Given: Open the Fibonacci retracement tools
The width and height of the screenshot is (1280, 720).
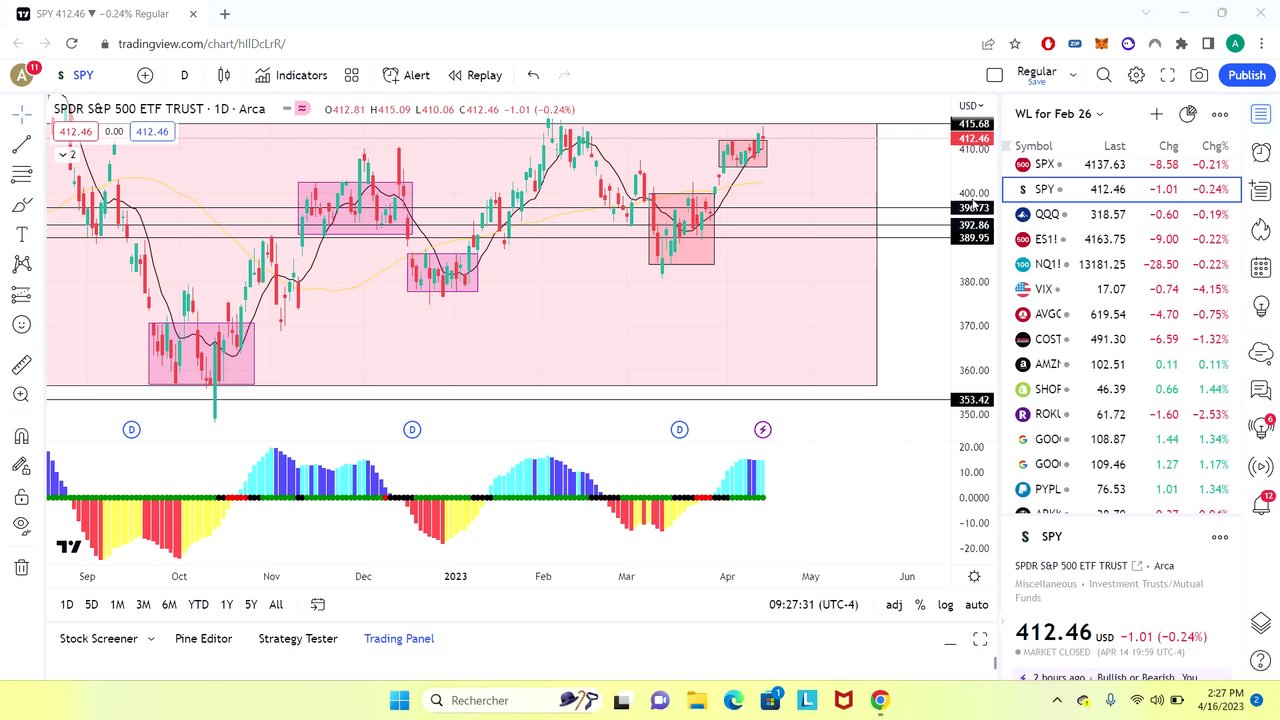Looking at the screenshot, I should click(21, 175).
